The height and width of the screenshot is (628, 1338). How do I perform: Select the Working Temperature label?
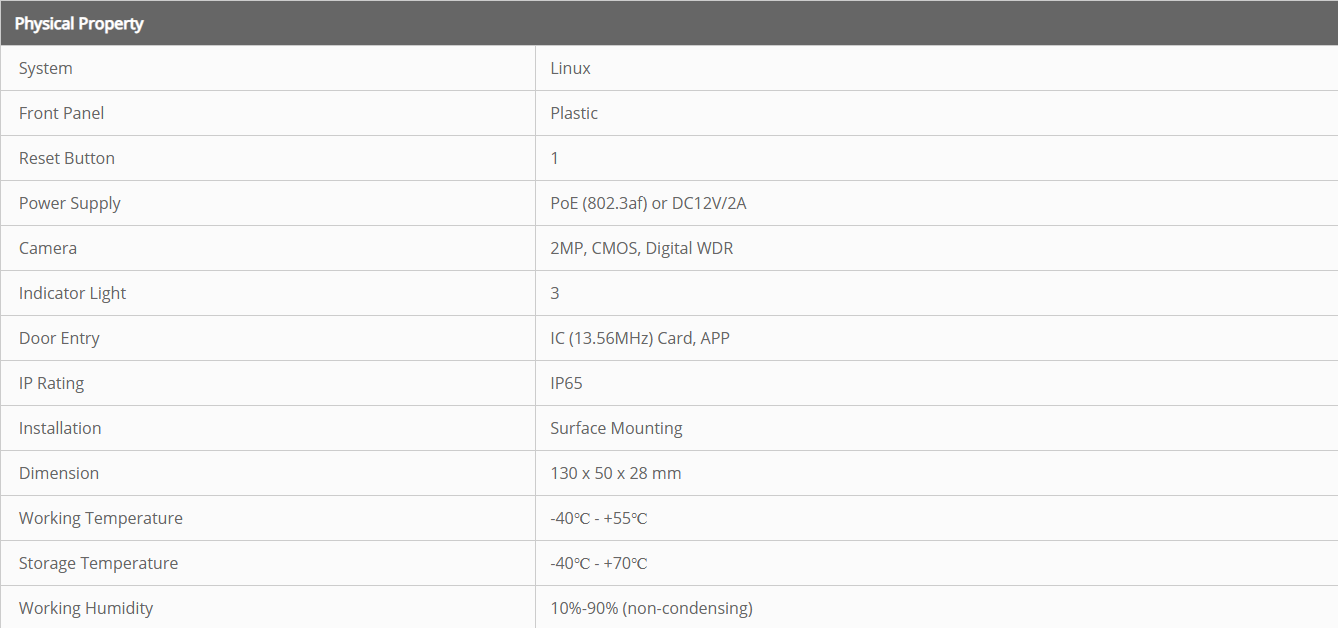101,518
